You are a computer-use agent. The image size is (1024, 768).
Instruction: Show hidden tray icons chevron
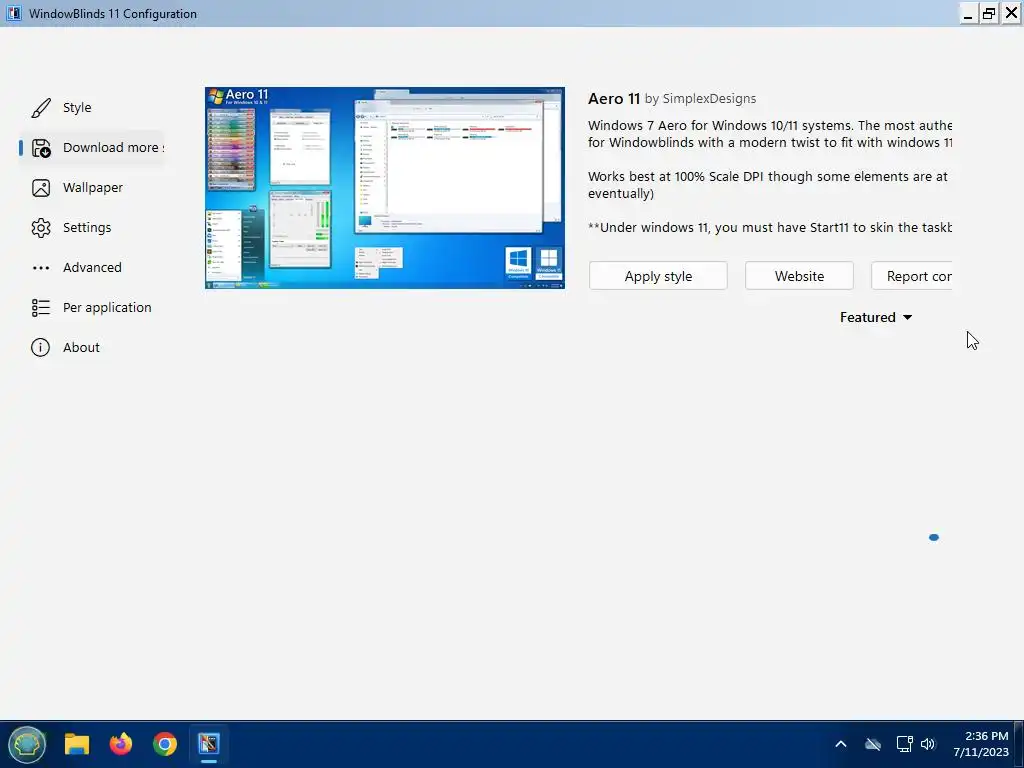click(x=840, y=744)
